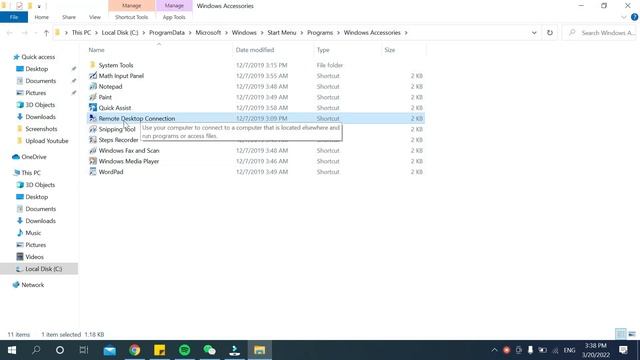This screenshot has width=640, height=360.
Task: Open the System Tools folder icon
Action: (x=93, y=65)
